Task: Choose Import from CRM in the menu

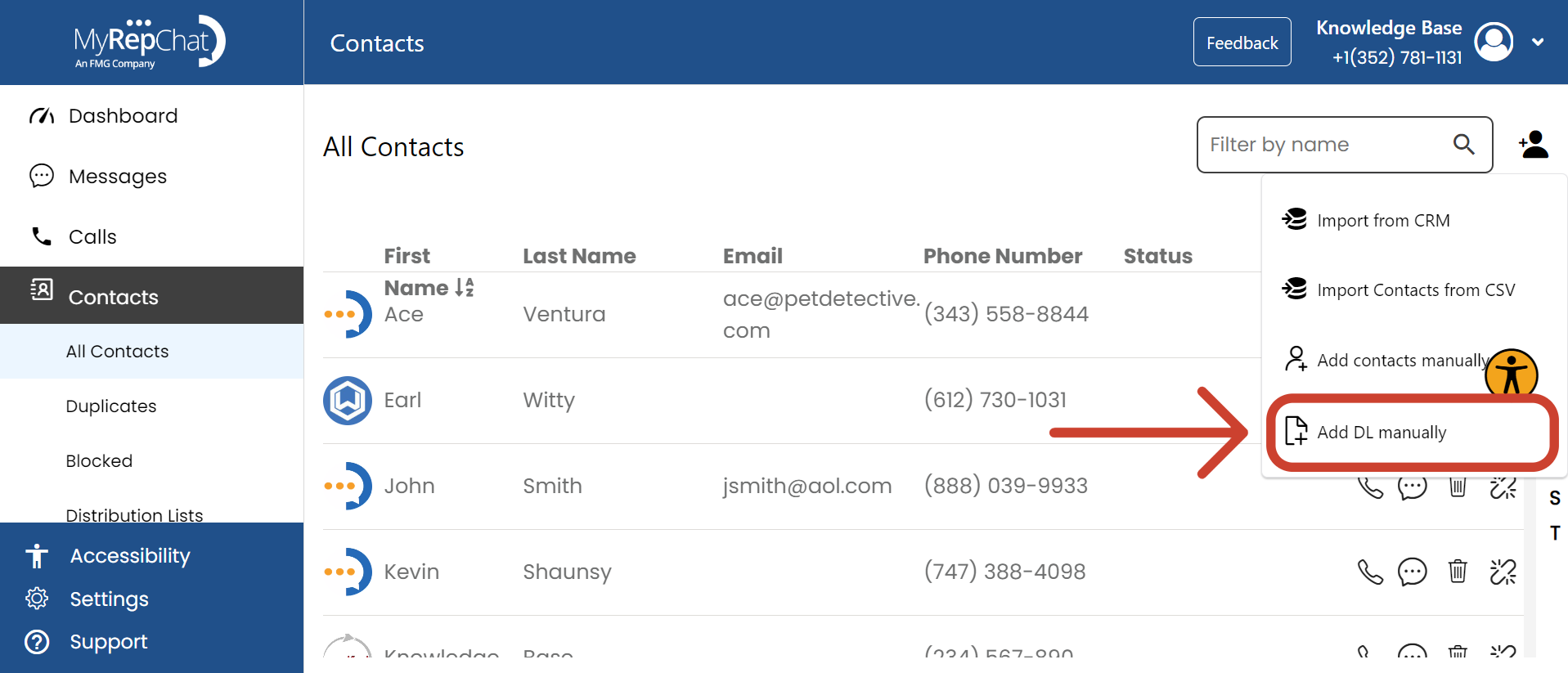Action: [1382, 220]
